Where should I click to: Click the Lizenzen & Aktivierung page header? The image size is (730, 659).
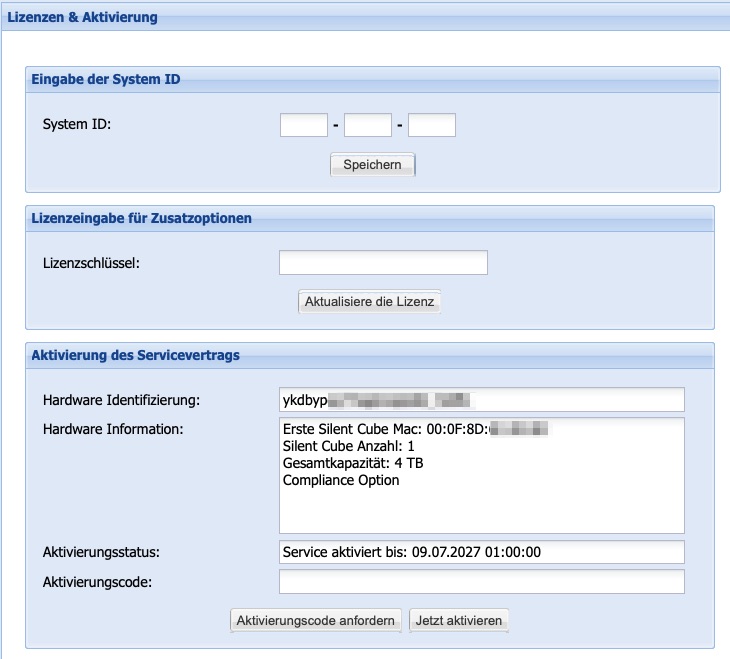click(x=82, y=17)
